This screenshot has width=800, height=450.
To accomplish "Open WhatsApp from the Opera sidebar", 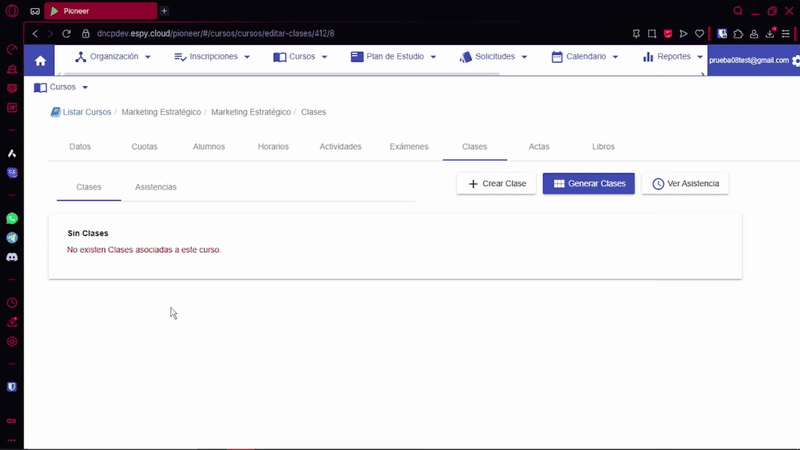I will [12, 218].
